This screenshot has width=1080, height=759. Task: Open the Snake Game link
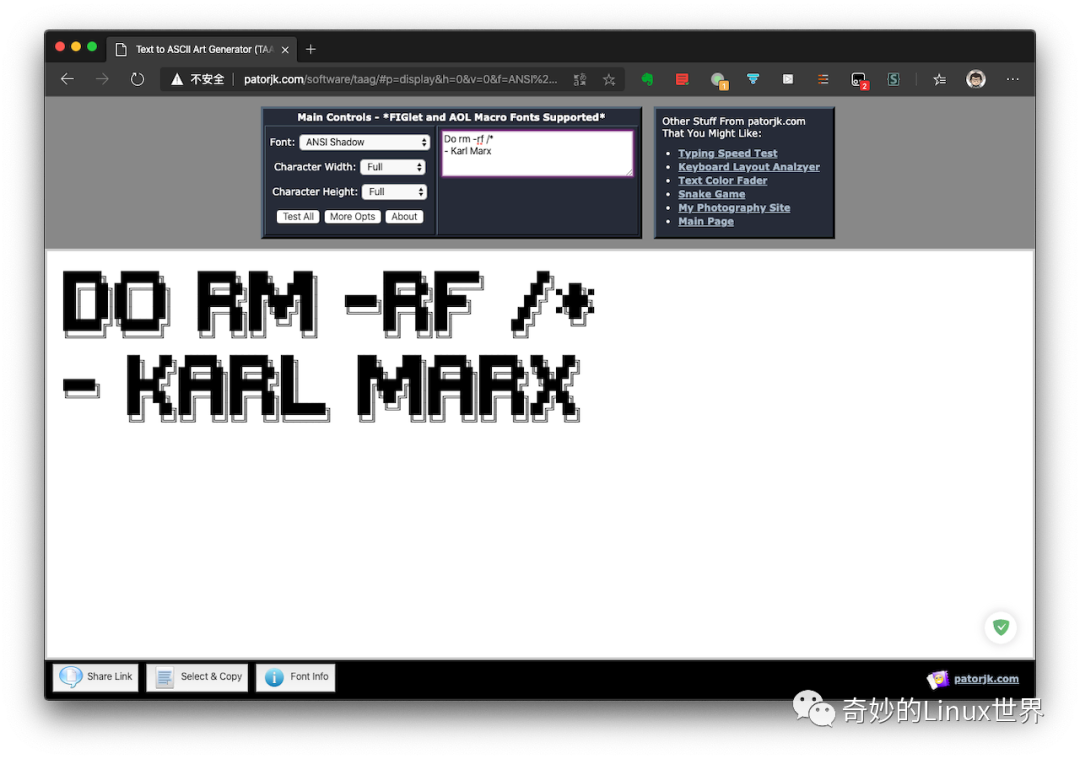(x=712, y=194)
